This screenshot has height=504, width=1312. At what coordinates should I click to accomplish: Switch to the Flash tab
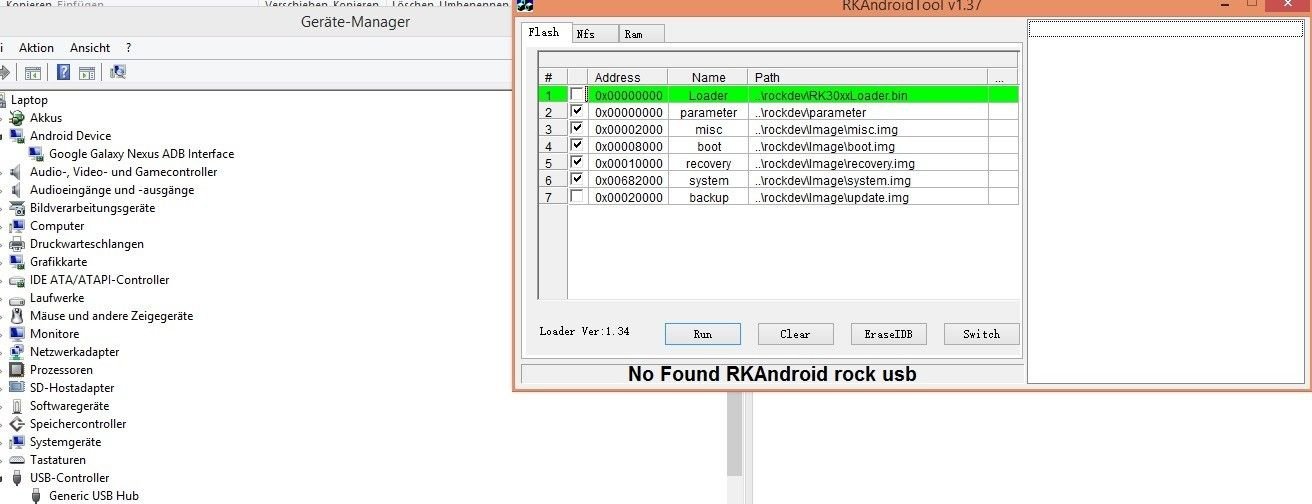pos(546,32)
